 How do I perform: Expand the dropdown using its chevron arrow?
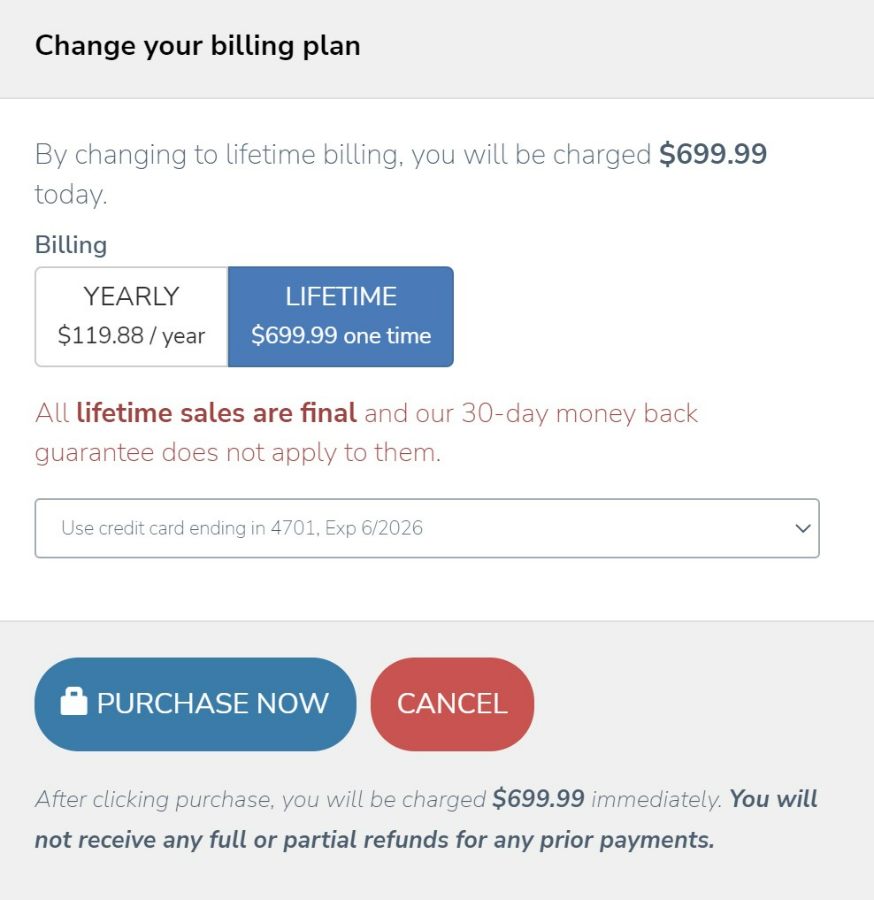(803, 528)
